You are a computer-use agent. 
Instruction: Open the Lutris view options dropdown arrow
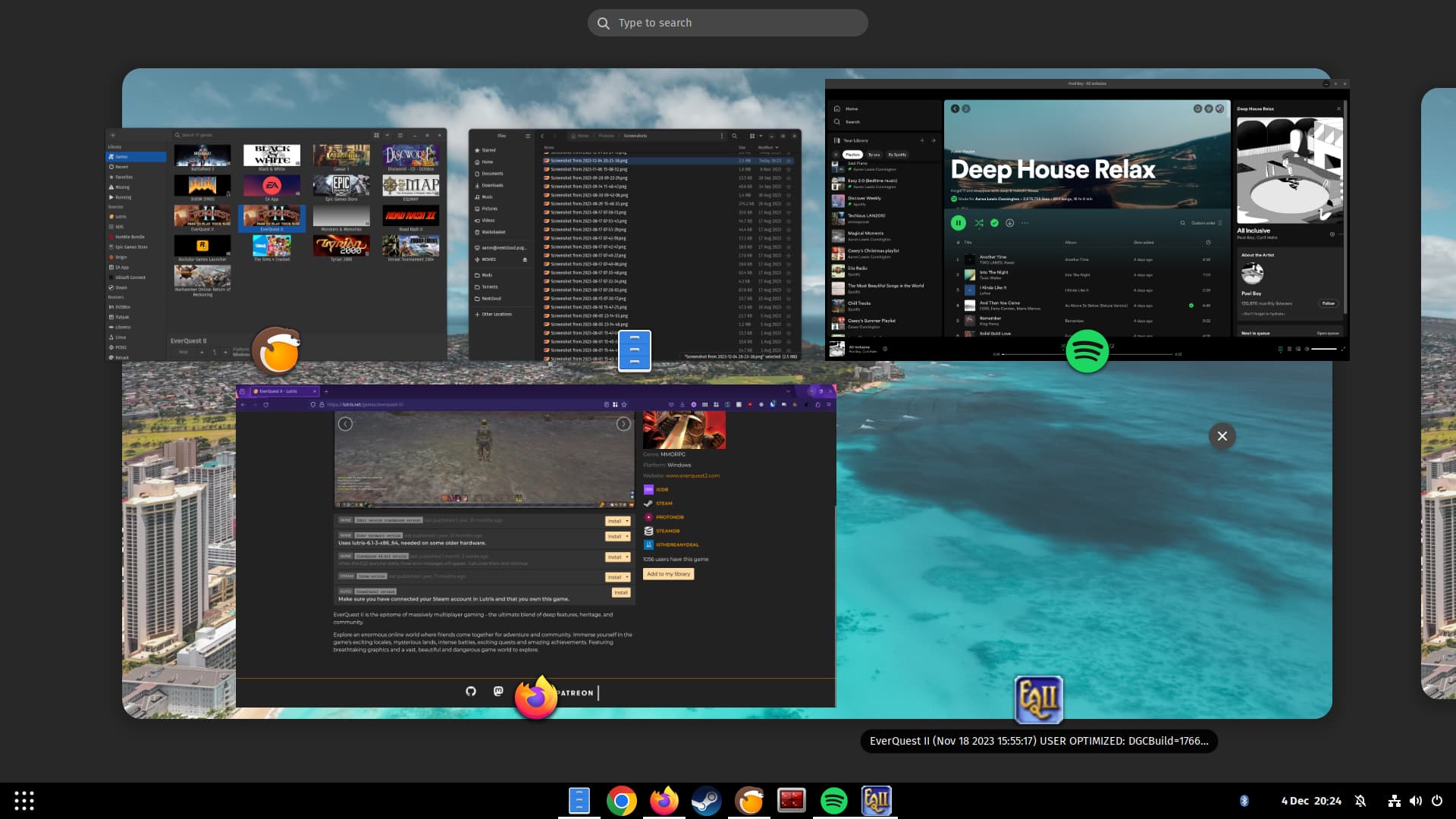(x=387, y=135)
